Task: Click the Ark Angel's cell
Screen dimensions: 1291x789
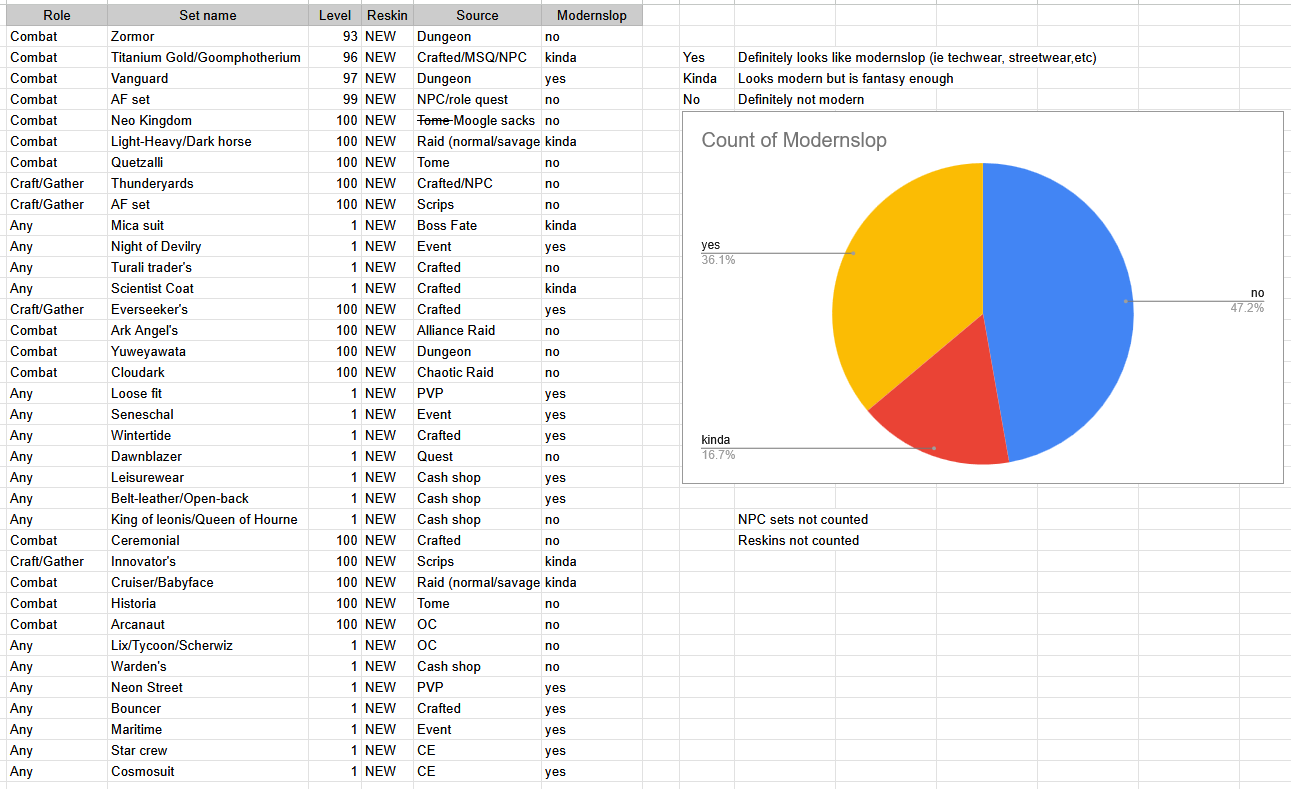Action: point(208,330)
